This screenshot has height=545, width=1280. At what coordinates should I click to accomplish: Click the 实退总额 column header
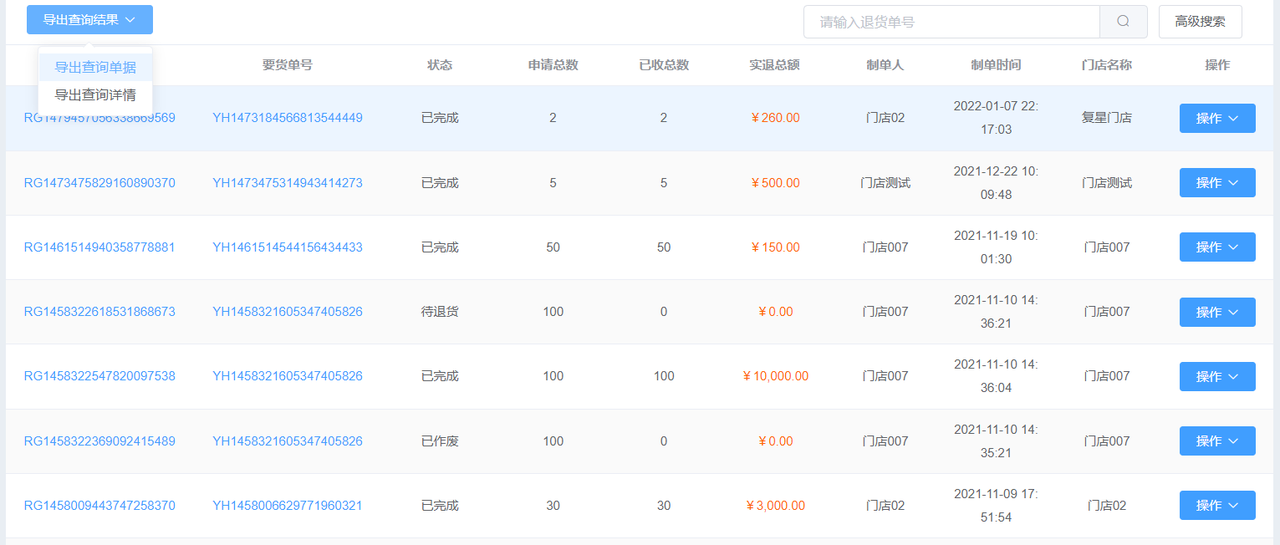click(x=774, y=65)
